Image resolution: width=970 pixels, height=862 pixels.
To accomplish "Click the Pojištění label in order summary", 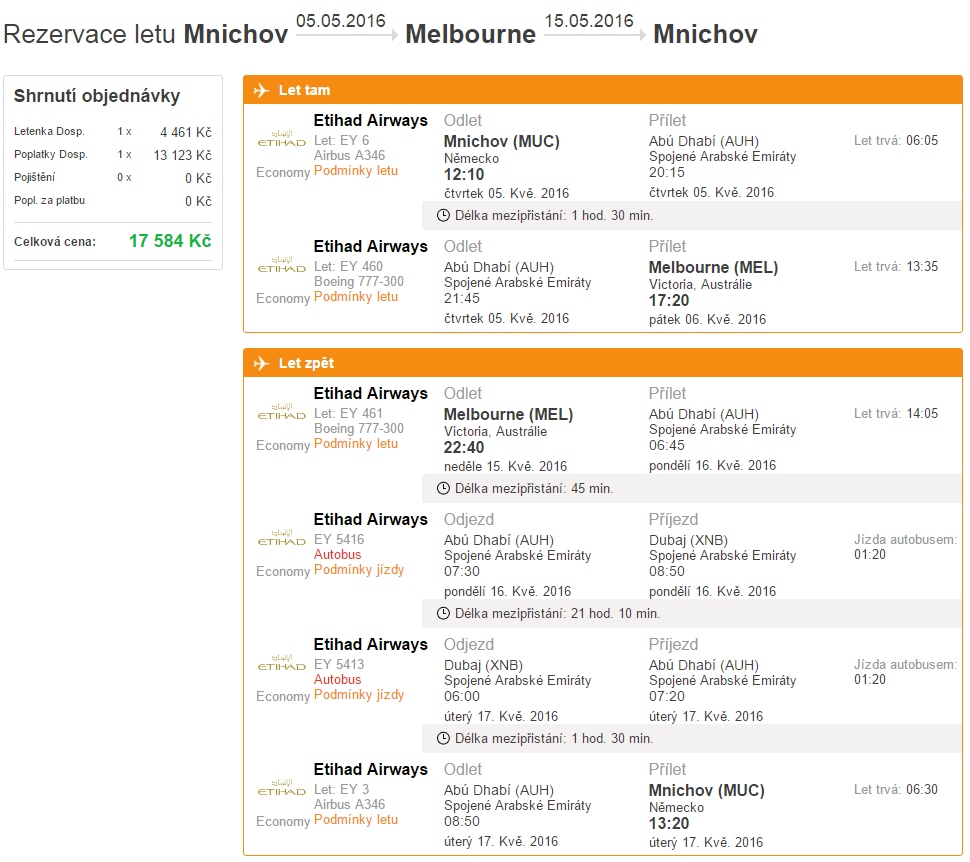I will point(35,178).
